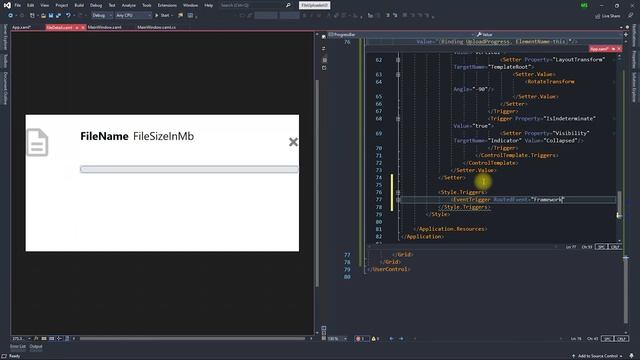Toggle the designer snap grid icon
The width and height of the screenshot is (640, 360).
pyautogui.click(x=44, y=338)
